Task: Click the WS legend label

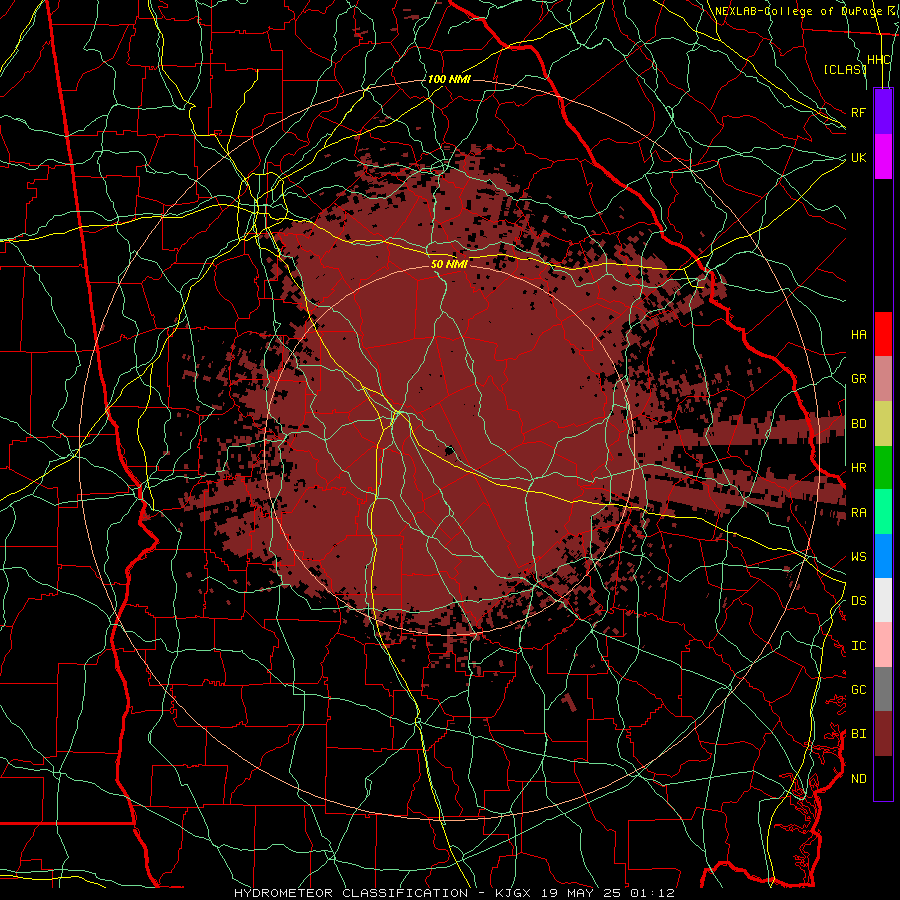Action: pos(858,557)
